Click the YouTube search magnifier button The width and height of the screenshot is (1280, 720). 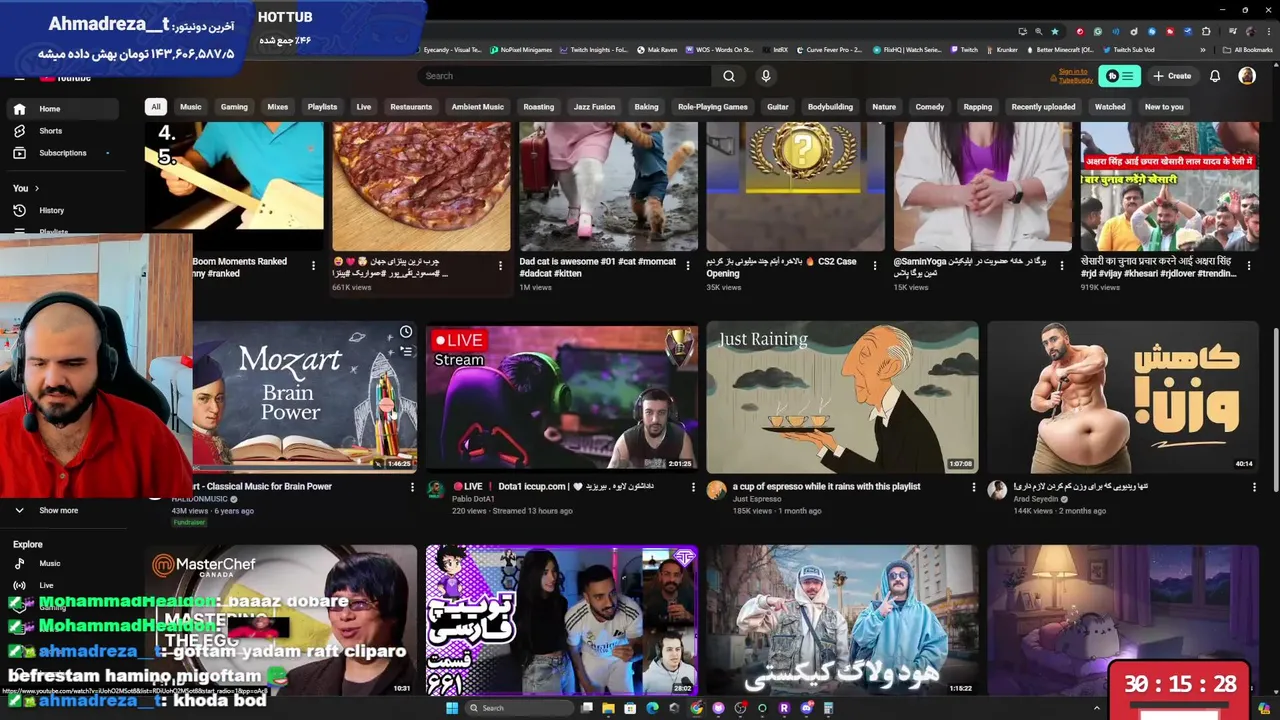pos(729,76)
